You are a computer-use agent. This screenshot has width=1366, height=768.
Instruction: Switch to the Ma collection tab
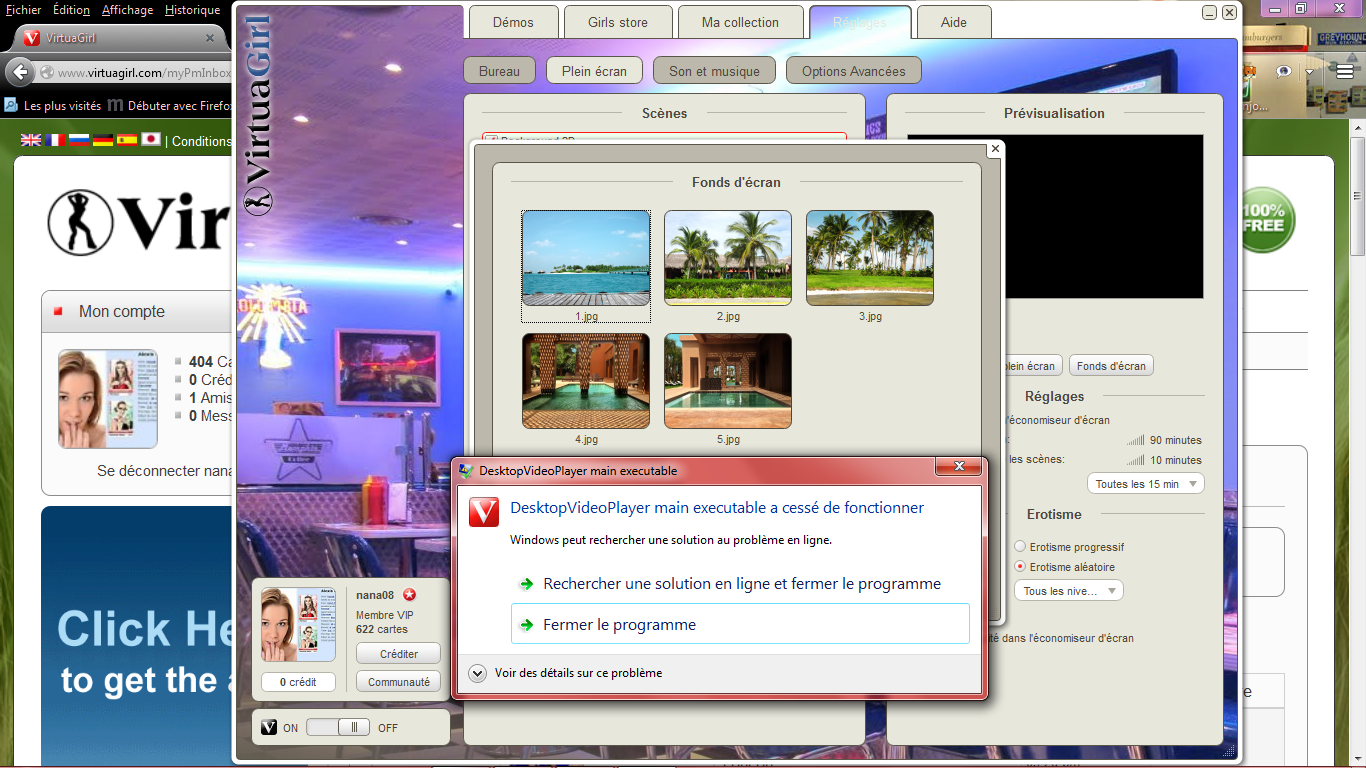[740, 22]
